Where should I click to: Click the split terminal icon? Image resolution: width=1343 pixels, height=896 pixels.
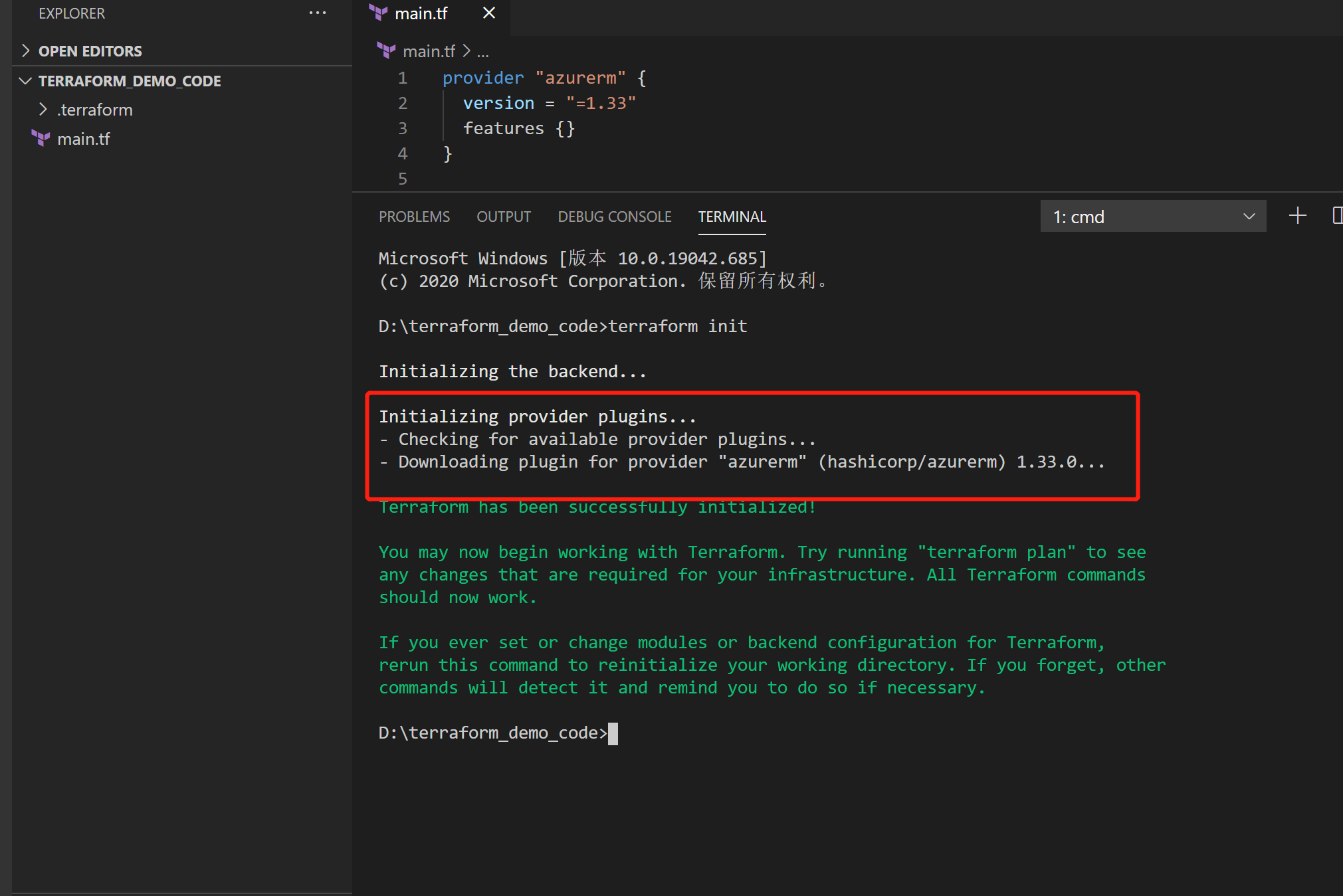coord(1337,216)
